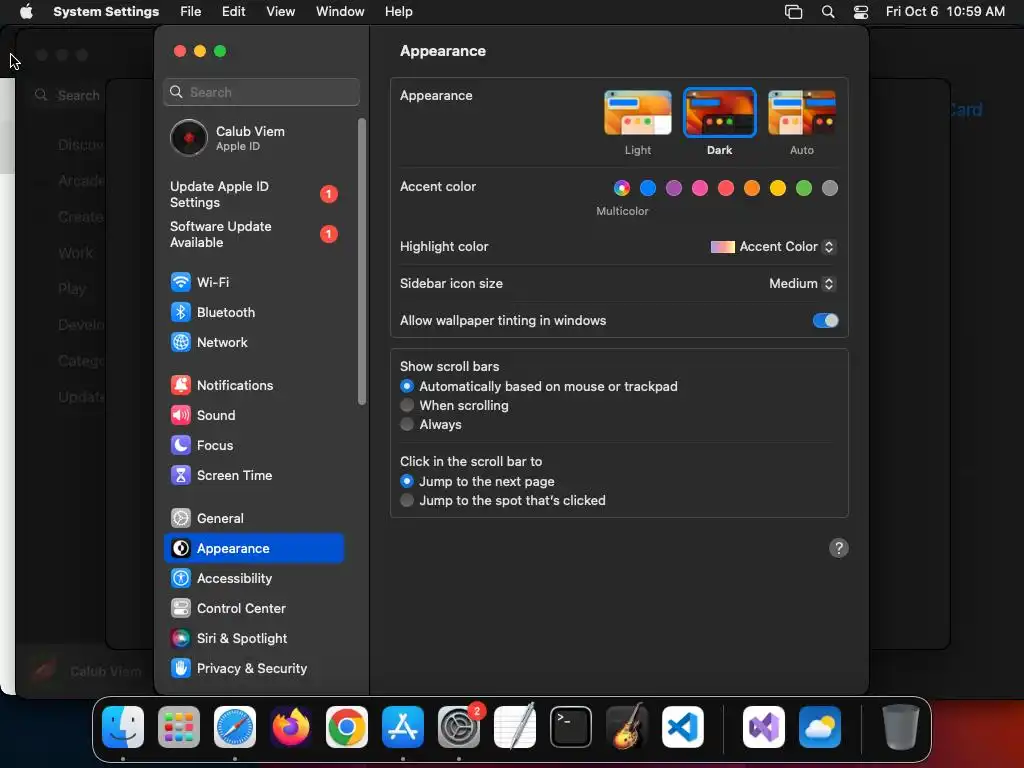Choose the green accent color

tap(804, 189)
